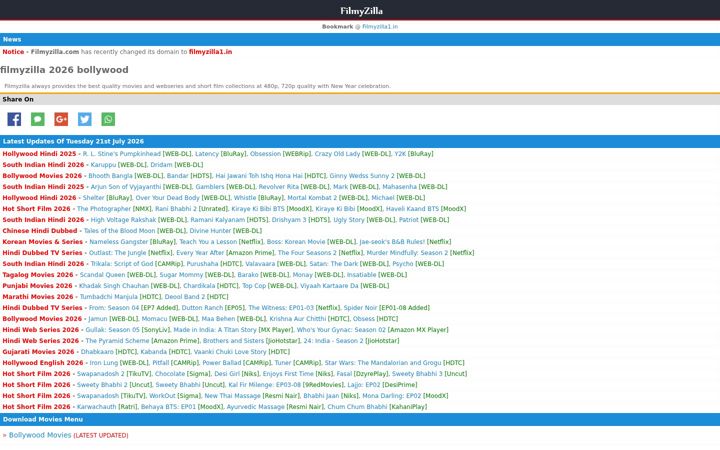Open Crazy Old Lady movie link

(x=337, y=154)
